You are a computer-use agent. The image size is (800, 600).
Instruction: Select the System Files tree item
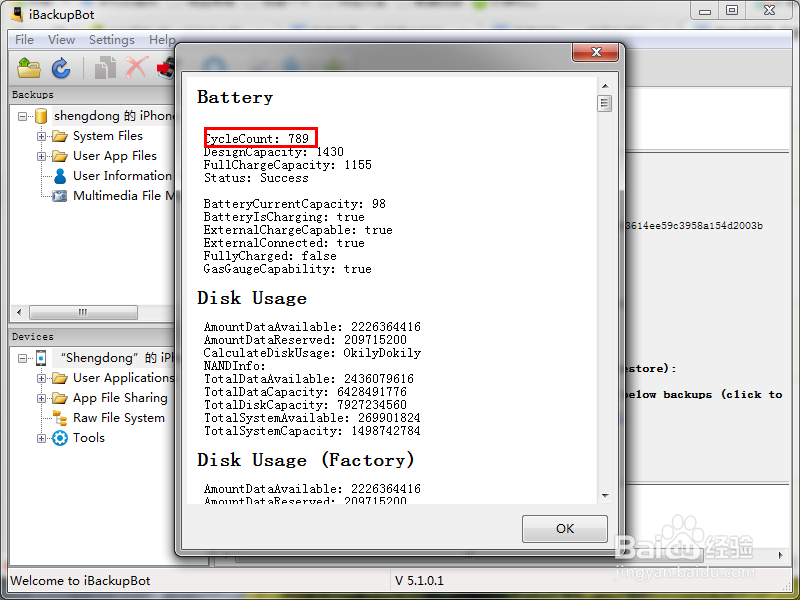click(108, 136)
